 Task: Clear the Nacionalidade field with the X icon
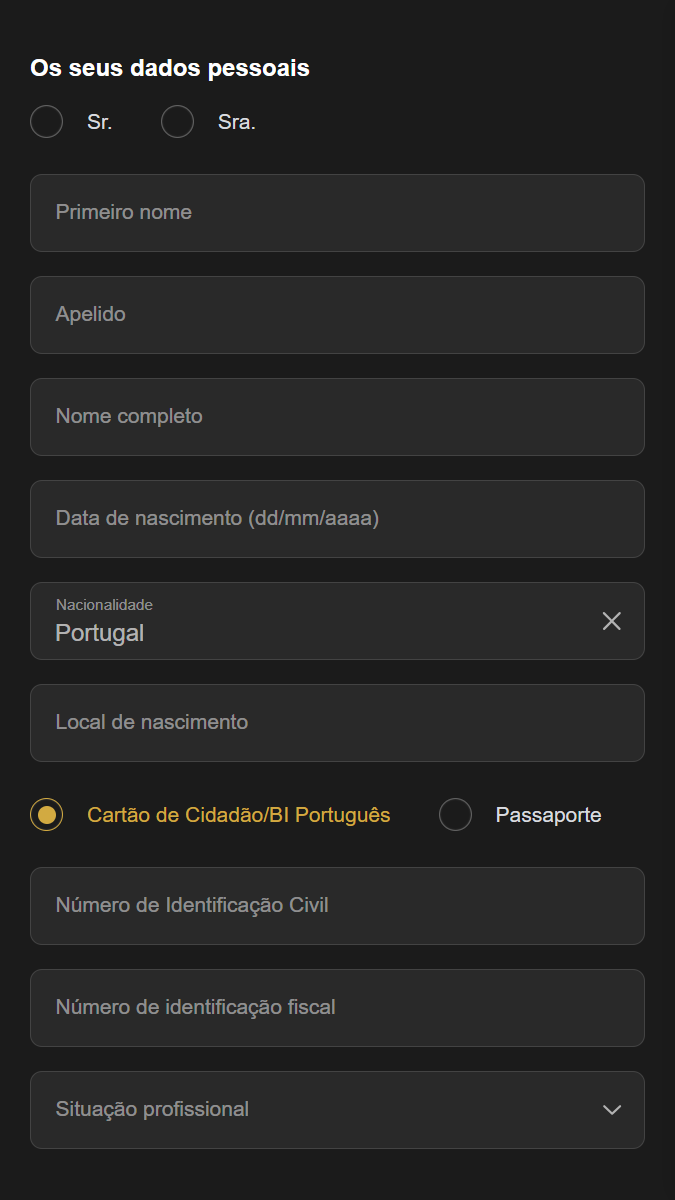pos(612,621)
